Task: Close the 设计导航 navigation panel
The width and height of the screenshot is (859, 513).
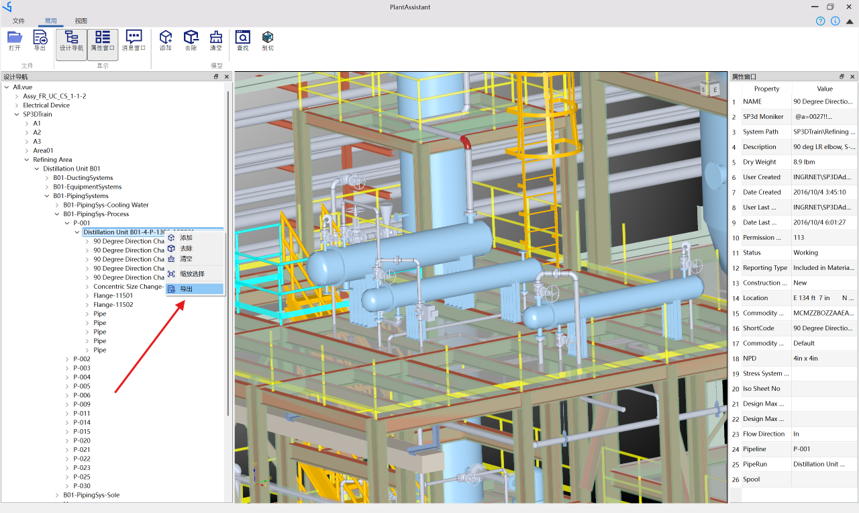Action: pos(227,77)
